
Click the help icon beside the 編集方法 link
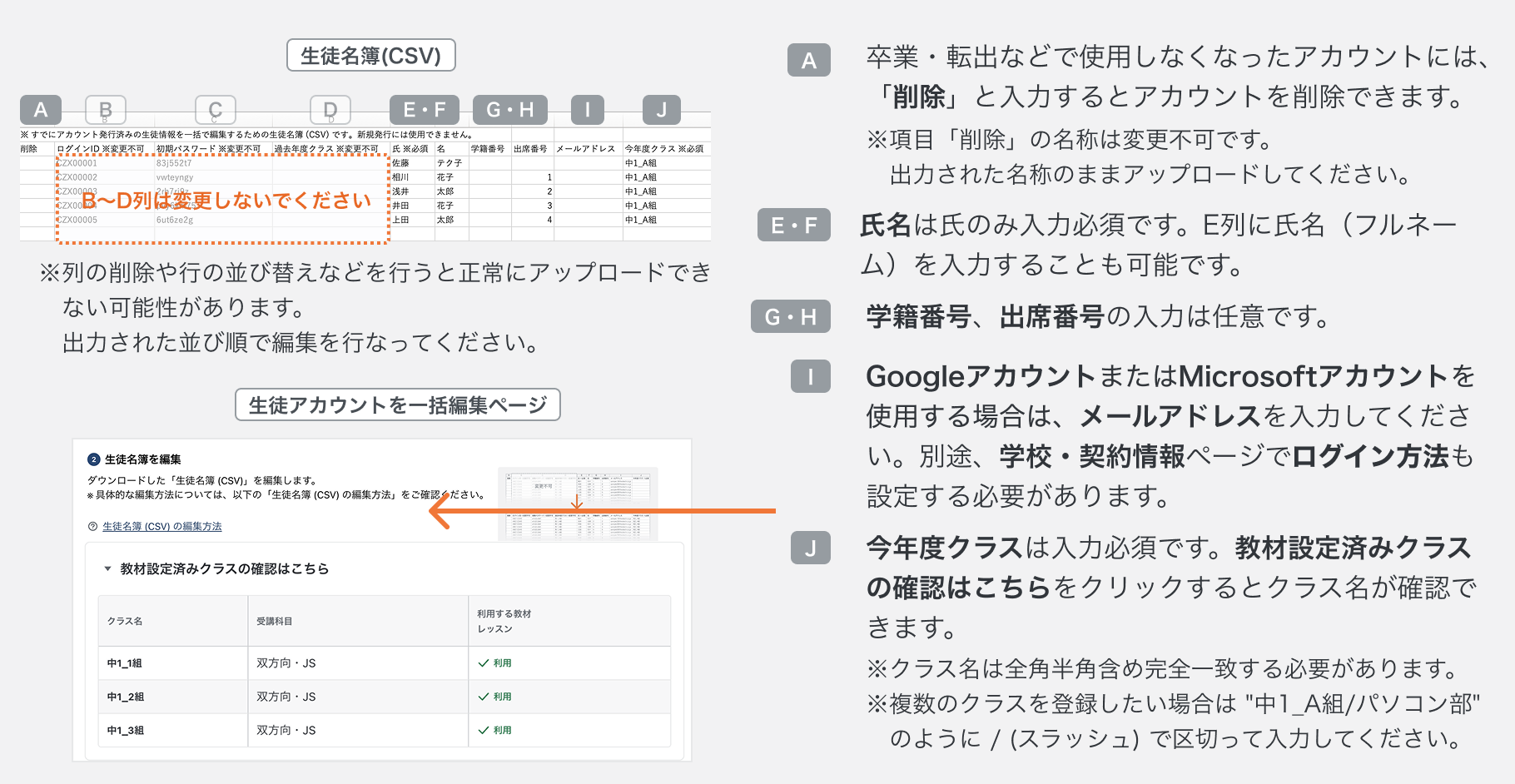click(92, 527)
